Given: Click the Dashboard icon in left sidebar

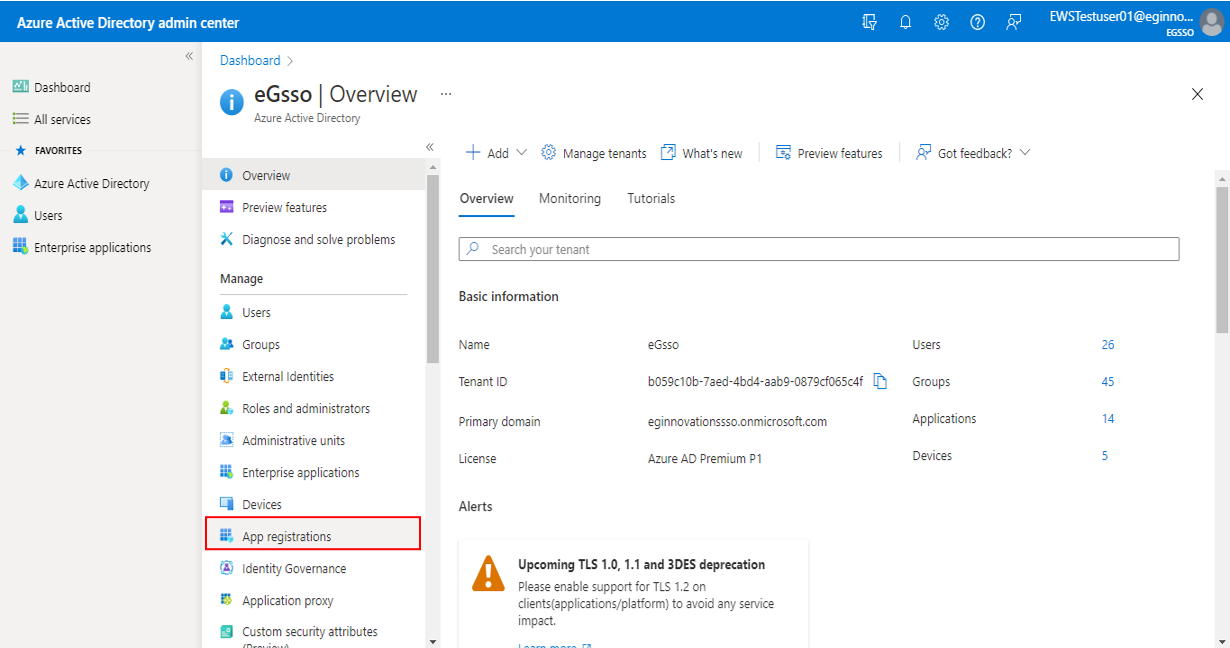Looking at the screenshot, I should tap(20, 87).
